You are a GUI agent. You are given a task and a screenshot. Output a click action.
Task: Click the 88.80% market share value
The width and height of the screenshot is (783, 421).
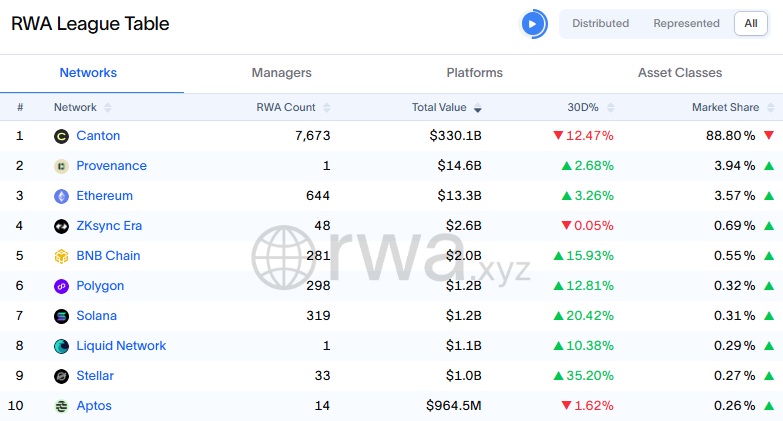[x=731, y=136]
